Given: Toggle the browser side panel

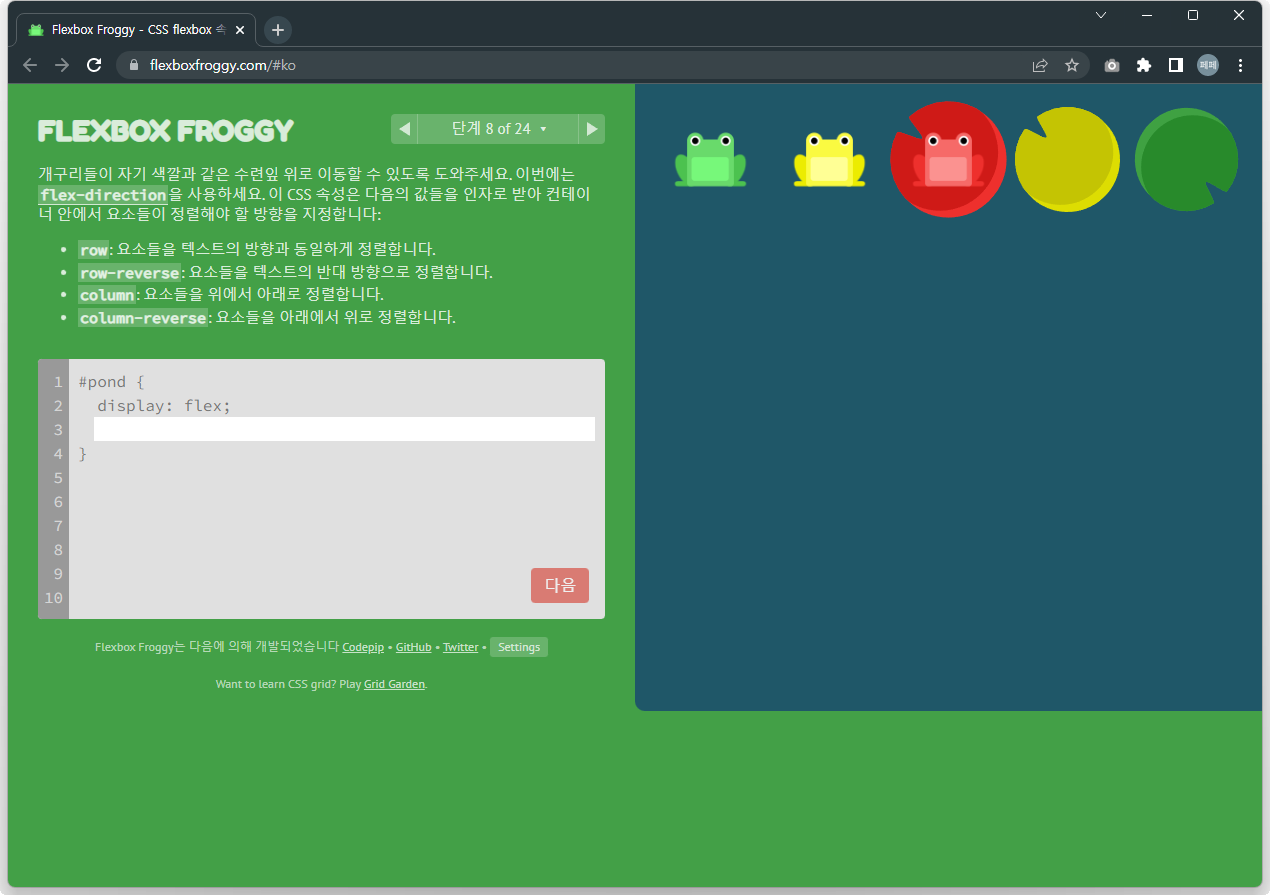Looking at the screenshot, I should (x=1176, y=65).
